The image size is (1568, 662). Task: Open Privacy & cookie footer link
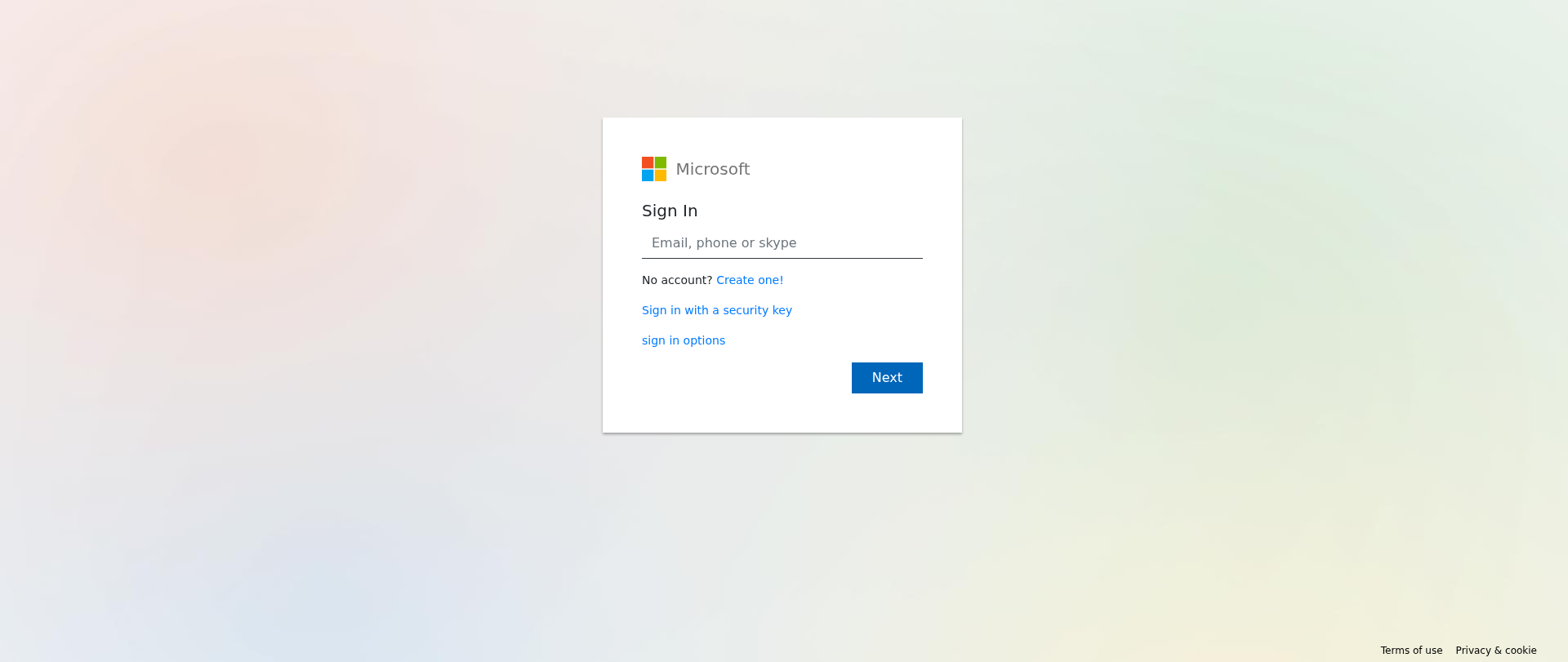pyautogui.click(x=1496, y=651)
